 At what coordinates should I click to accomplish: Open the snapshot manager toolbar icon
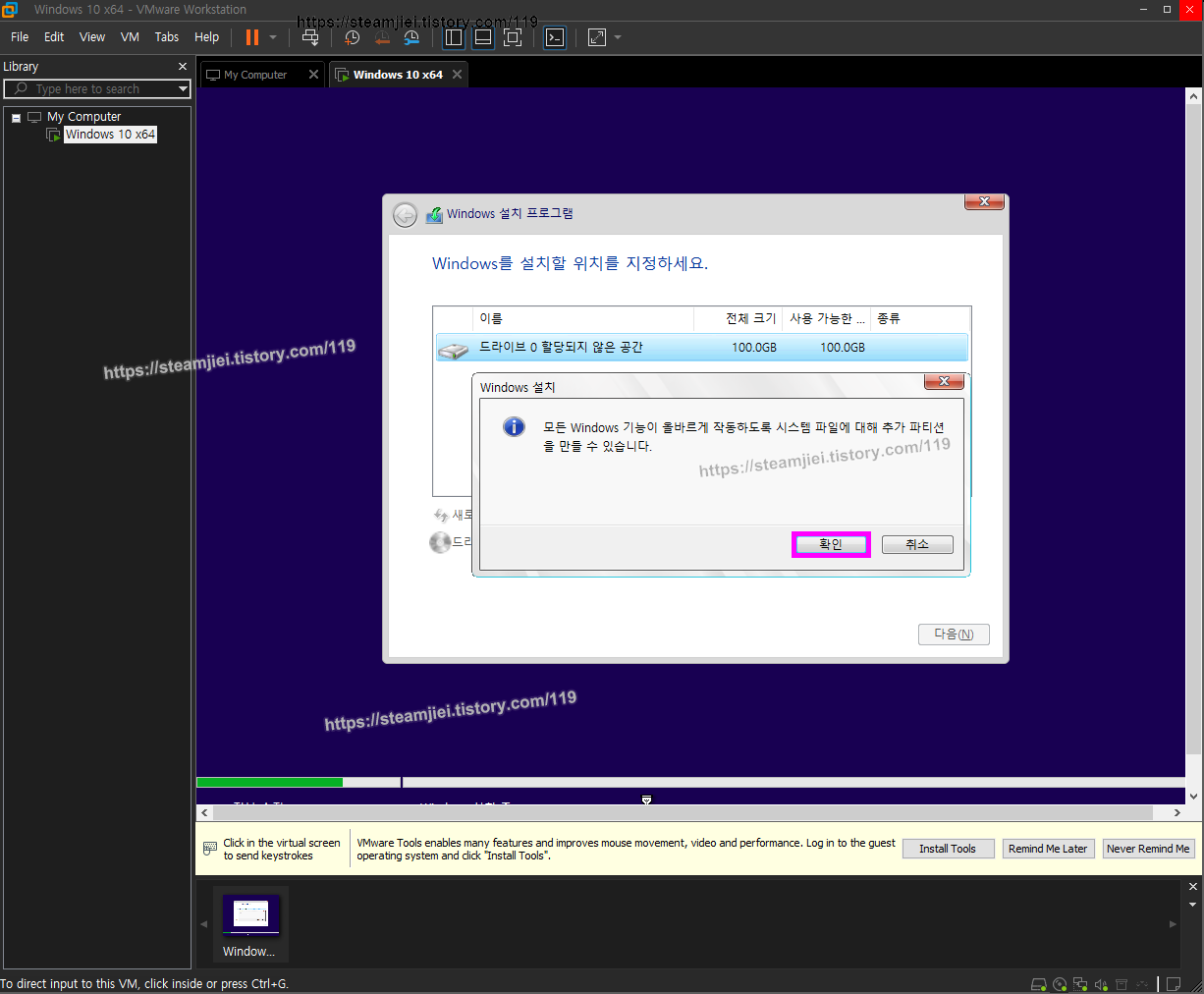[411, 37]
